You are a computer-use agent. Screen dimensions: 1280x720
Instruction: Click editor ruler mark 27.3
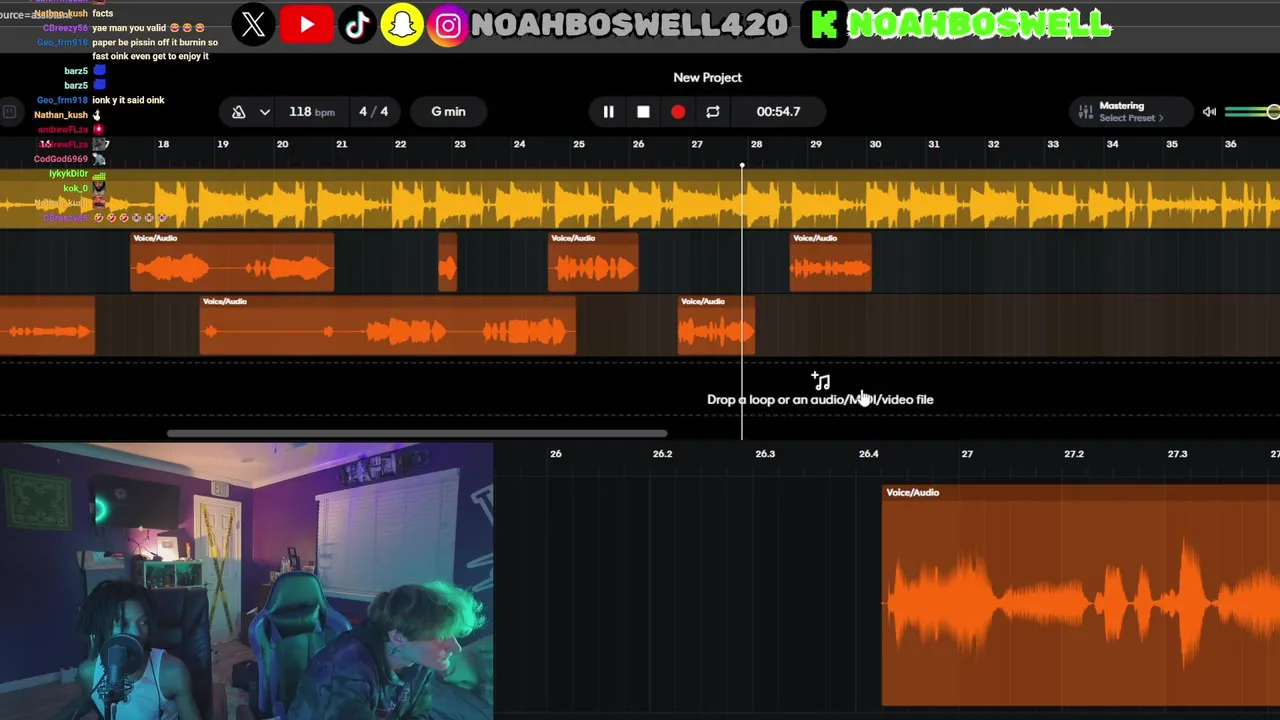click(1177, 454)
